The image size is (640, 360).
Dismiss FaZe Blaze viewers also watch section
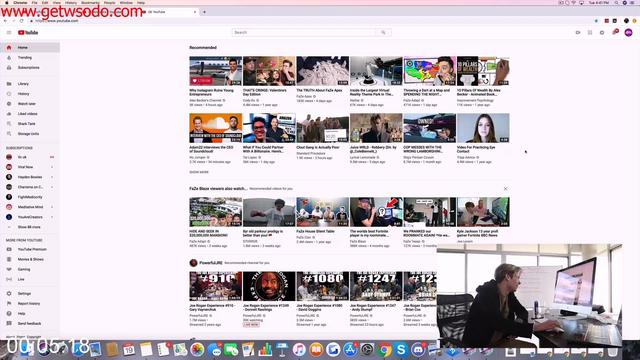click(x=505, y=189)
